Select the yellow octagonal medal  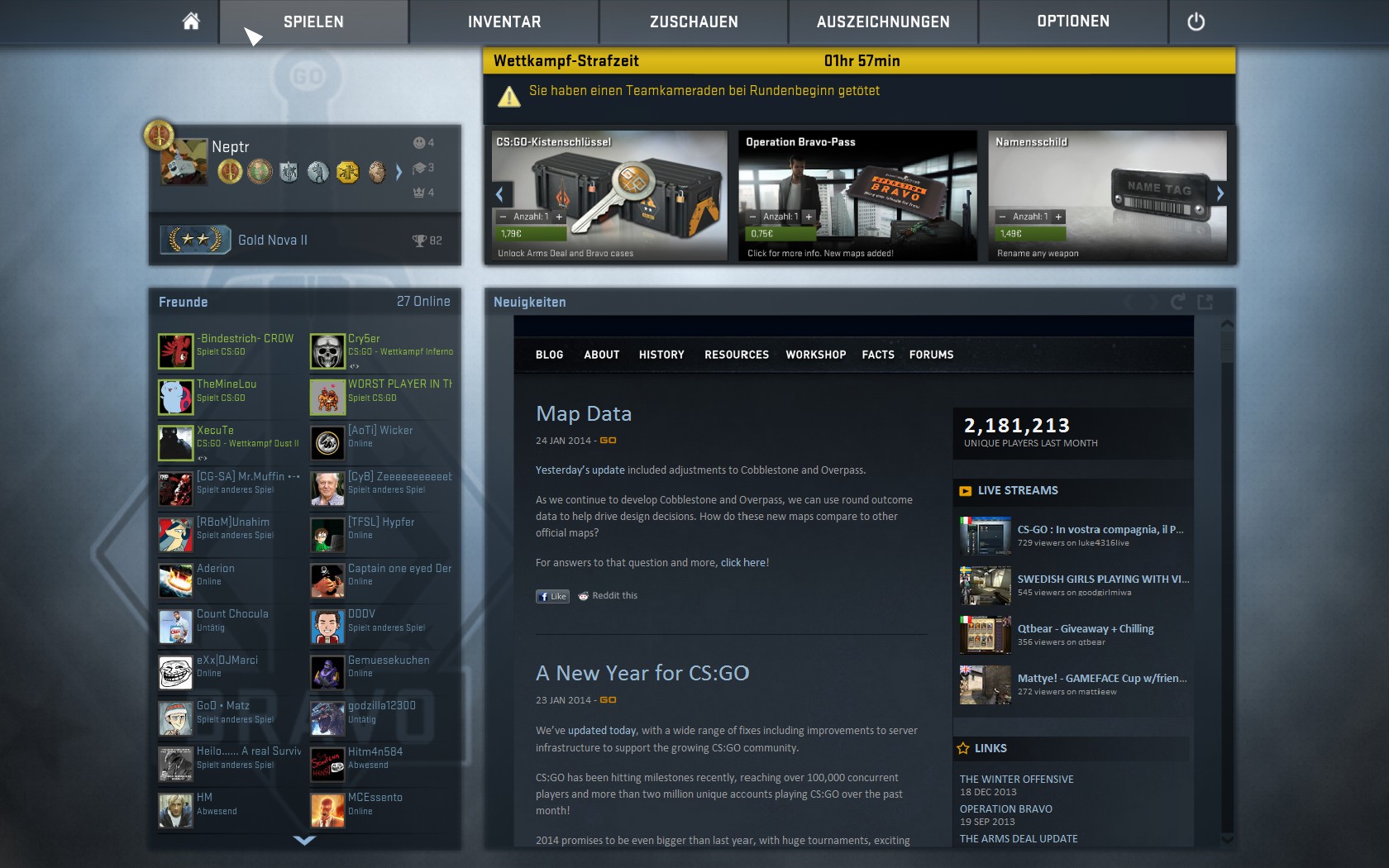click(x=347, y=172)
